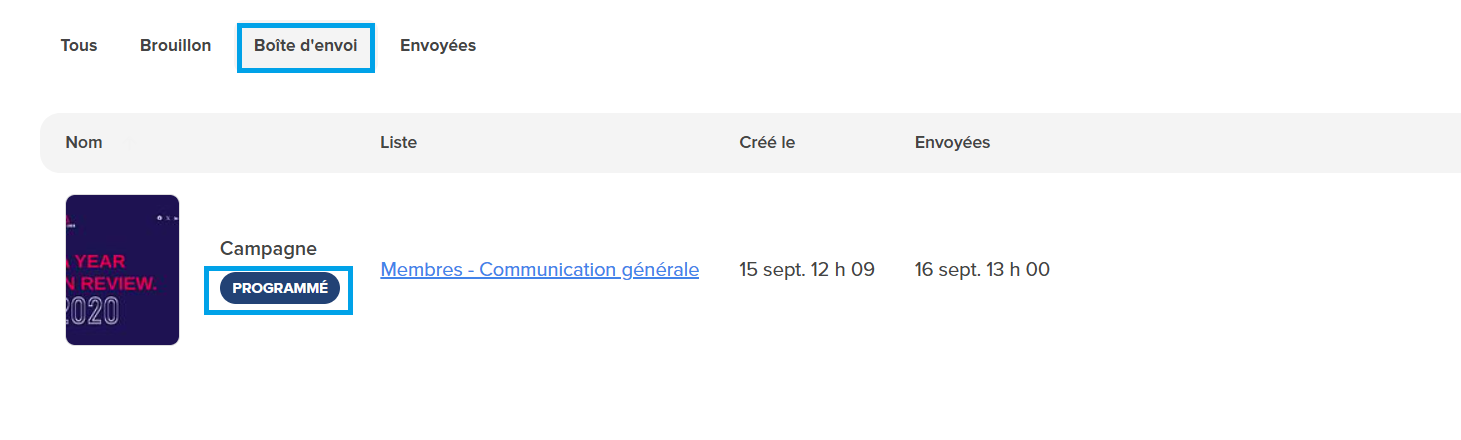Open Membres - Communication générale list link
This screenshot has width=1461, height=440.
540,270
